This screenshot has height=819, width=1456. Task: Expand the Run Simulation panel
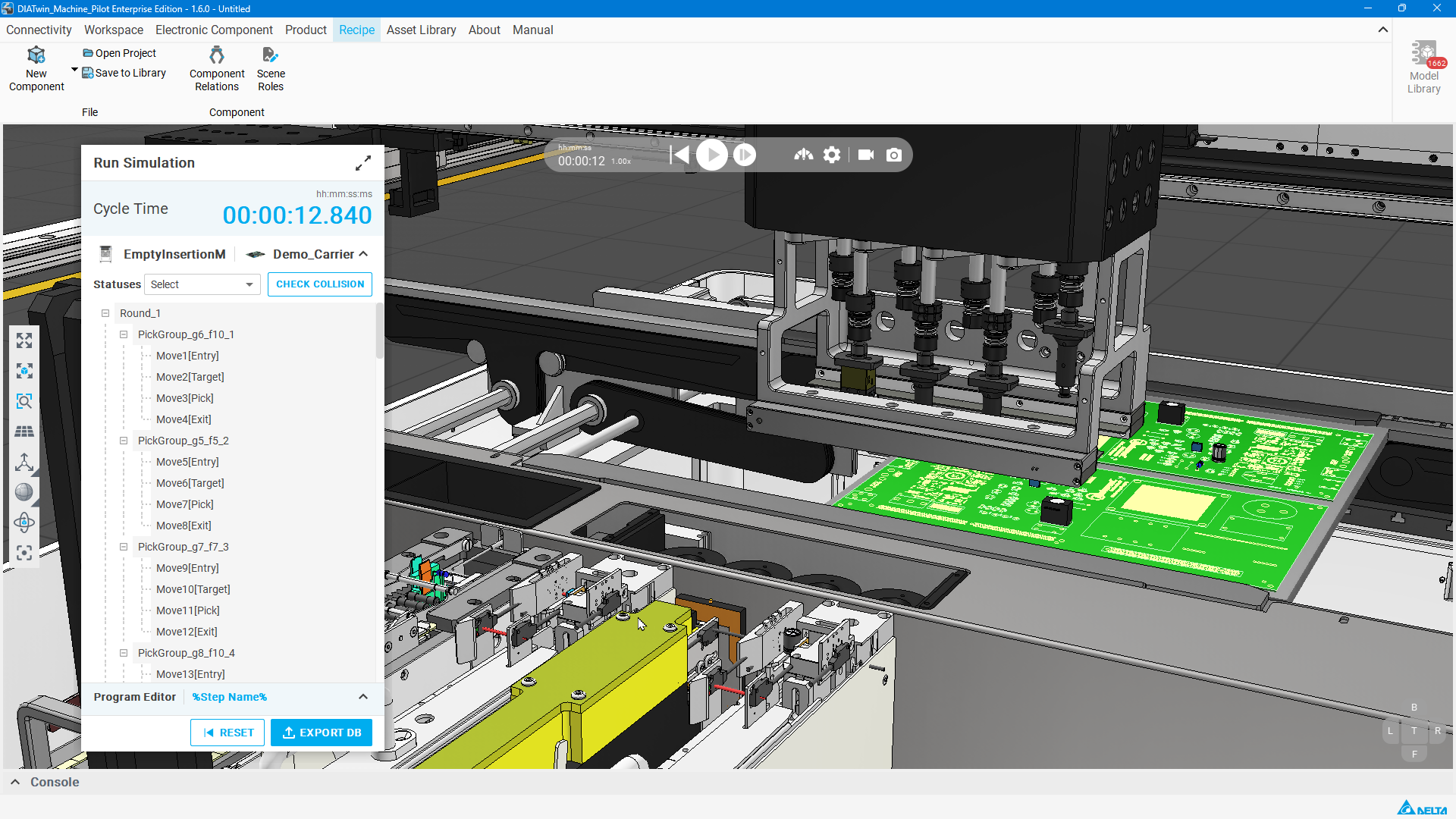pyautogui.click(x=363, y=163)
